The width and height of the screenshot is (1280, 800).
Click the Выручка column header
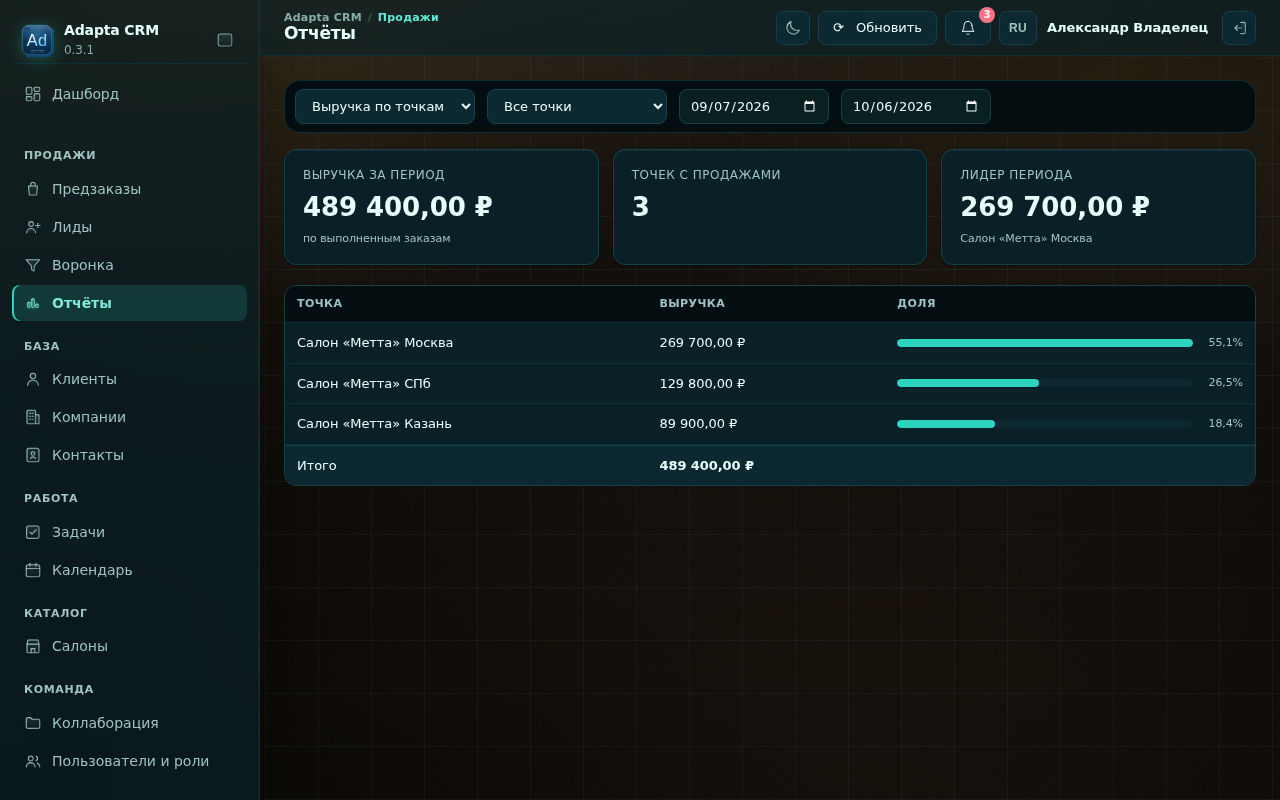tap(692, 303)
